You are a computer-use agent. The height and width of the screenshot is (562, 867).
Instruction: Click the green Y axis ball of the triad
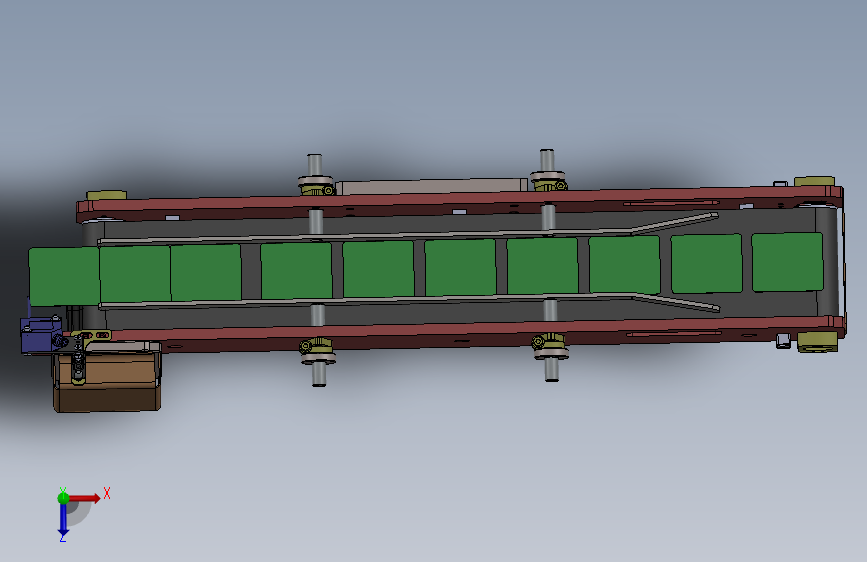[63, 498]
